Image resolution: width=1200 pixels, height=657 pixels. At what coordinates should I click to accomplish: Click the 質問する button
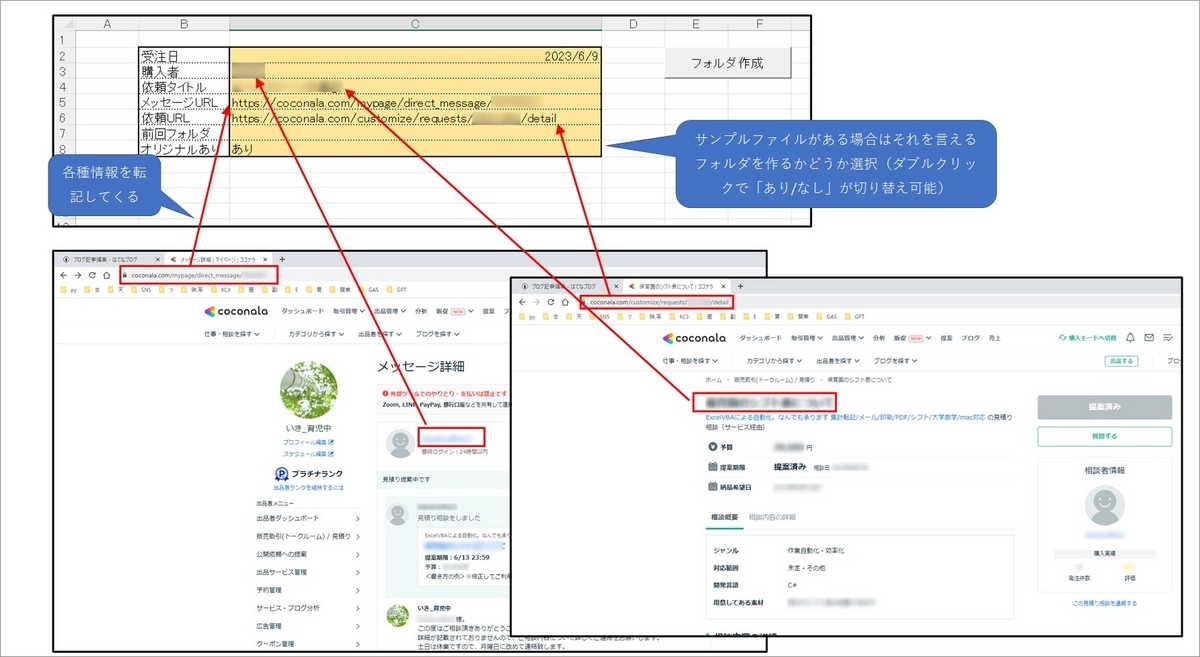coord(1104,436)
